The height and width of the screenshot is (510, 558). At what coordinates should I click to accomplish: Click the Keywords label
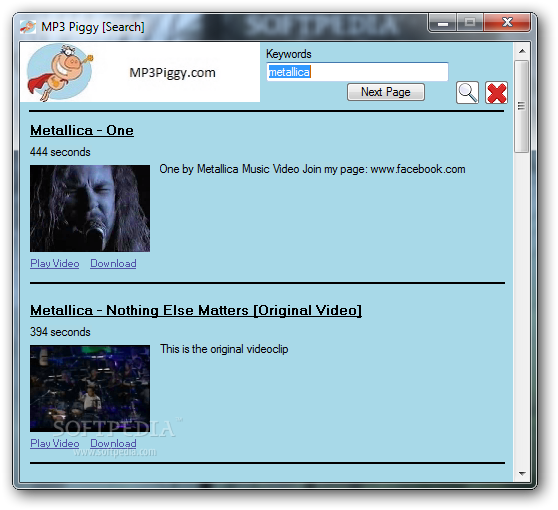289,54
